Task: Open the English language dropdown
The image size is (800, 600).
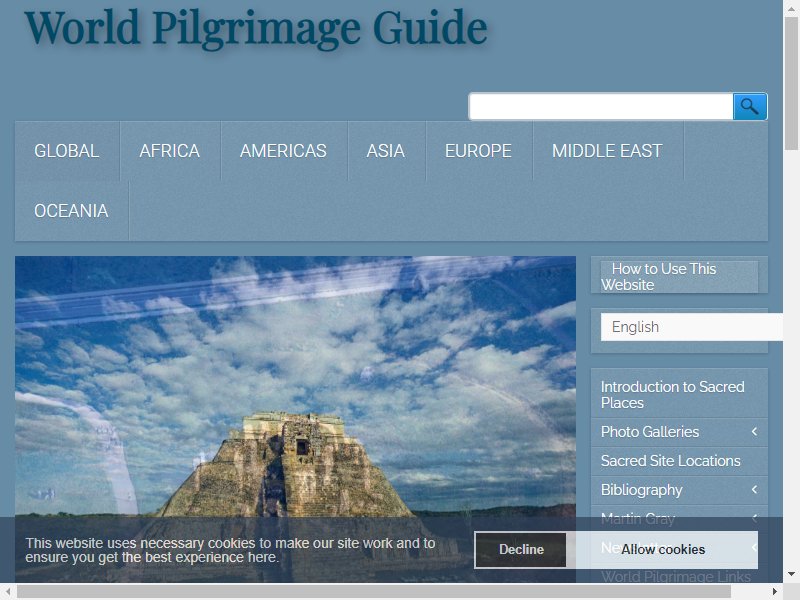Action: pos(691,327)
